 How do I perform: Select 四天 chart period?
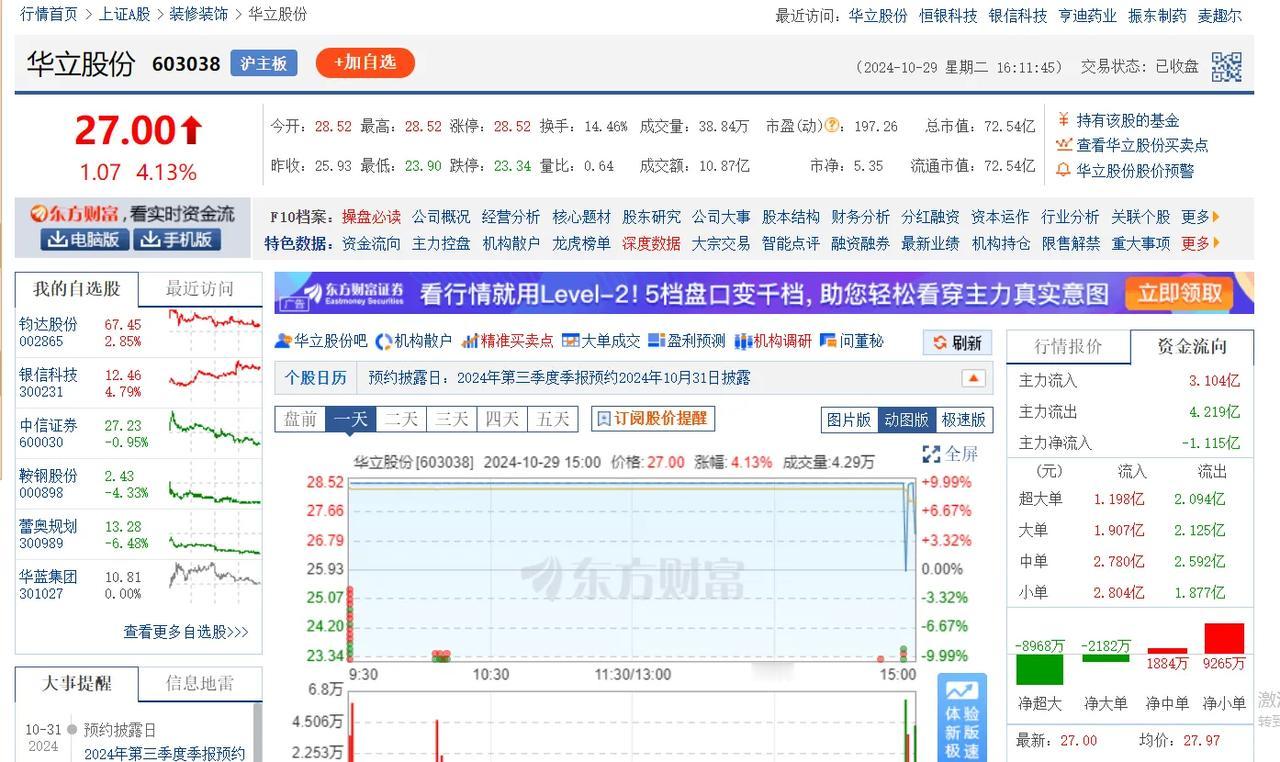tap(502, 419)
